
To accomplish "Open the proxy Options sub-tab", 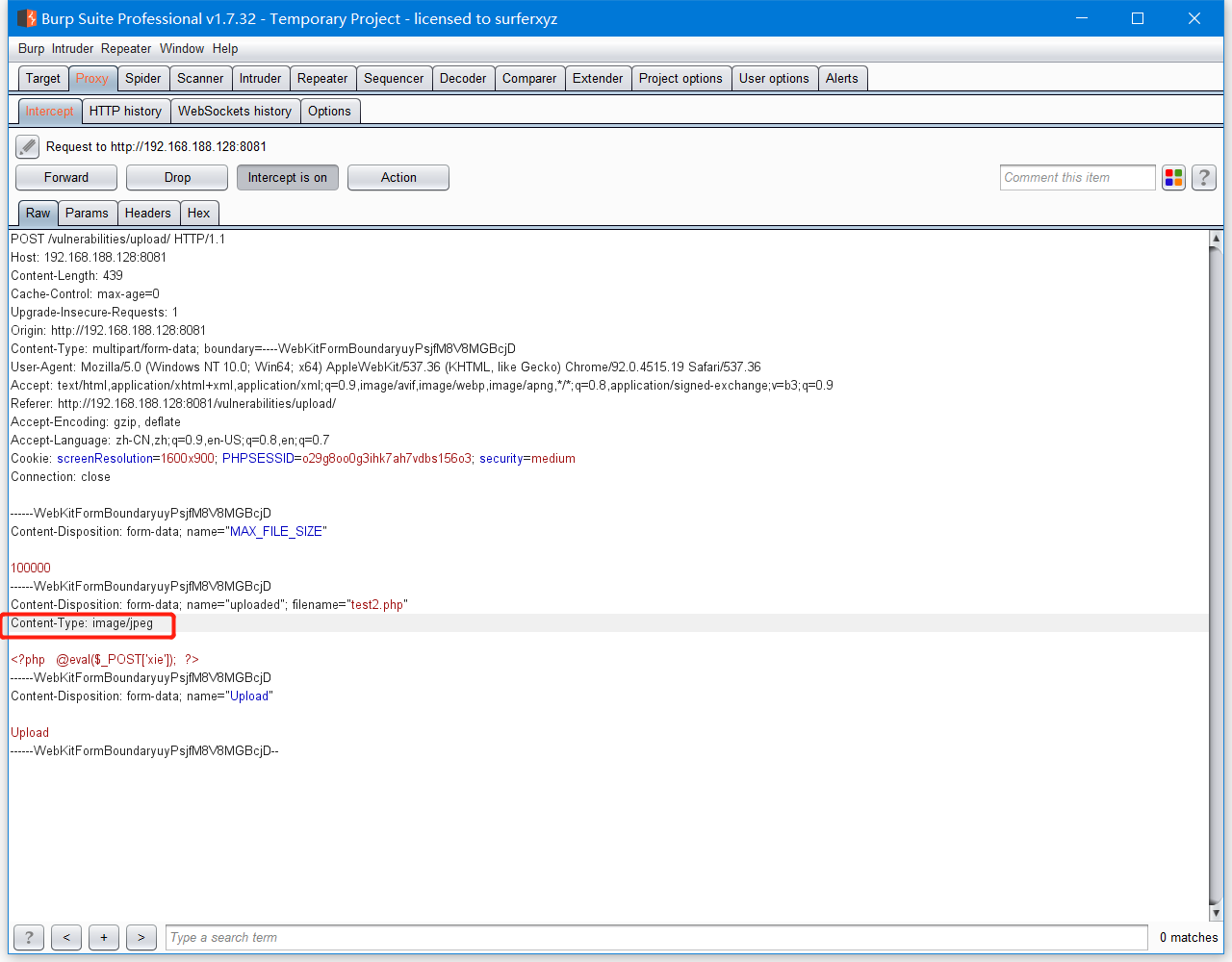I will click(x=329, y=112).
